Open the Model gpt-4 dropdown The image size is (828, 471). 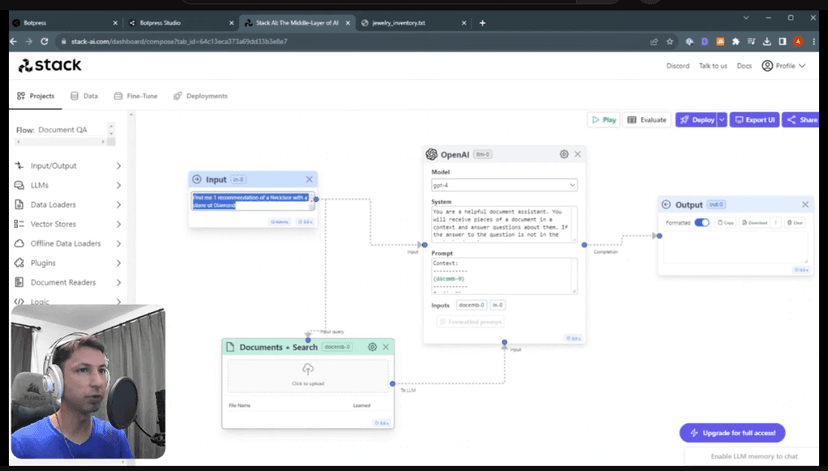coord(504,185)
